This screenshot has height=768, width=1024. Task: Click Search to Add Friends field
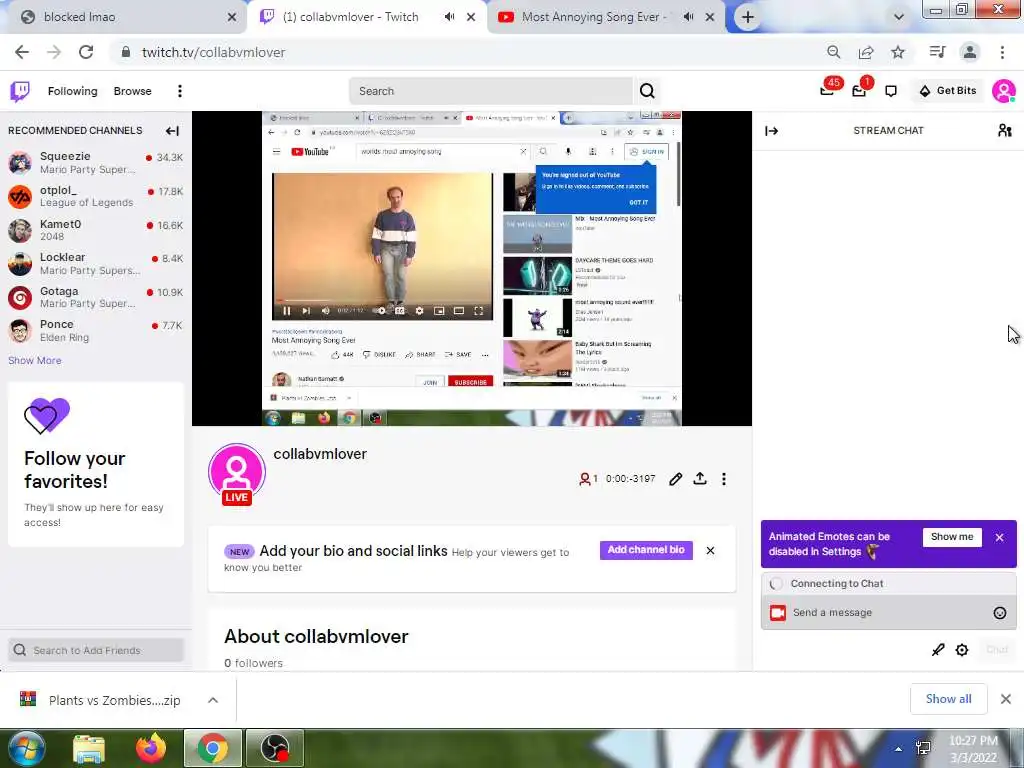tap(96, 650)
